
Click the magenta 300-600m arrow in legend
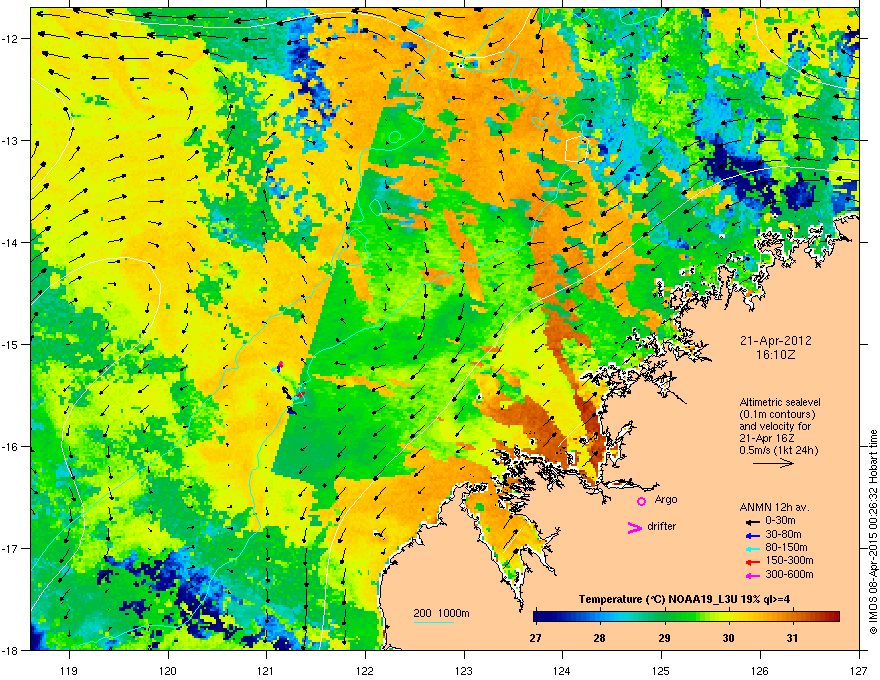click(x=752, y=575)
